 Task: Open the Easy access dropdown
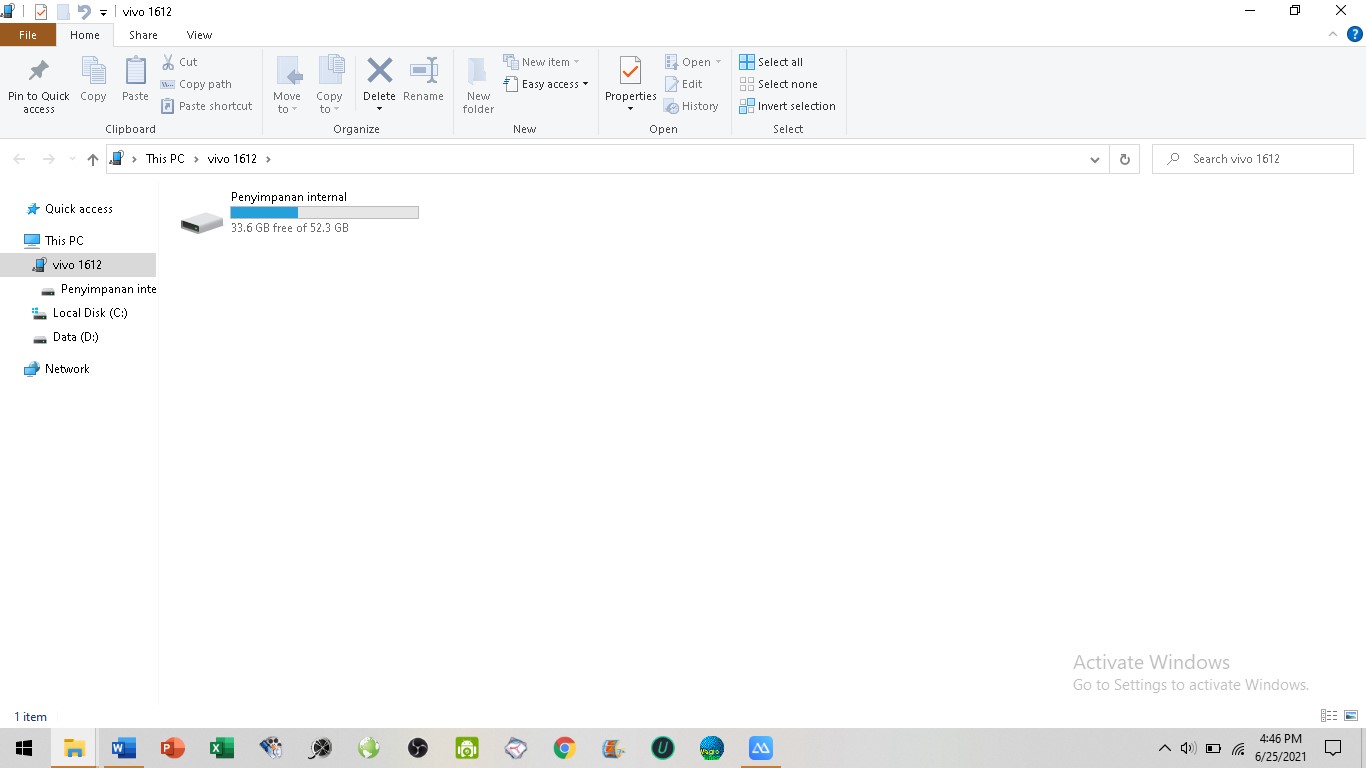(545, 84)
